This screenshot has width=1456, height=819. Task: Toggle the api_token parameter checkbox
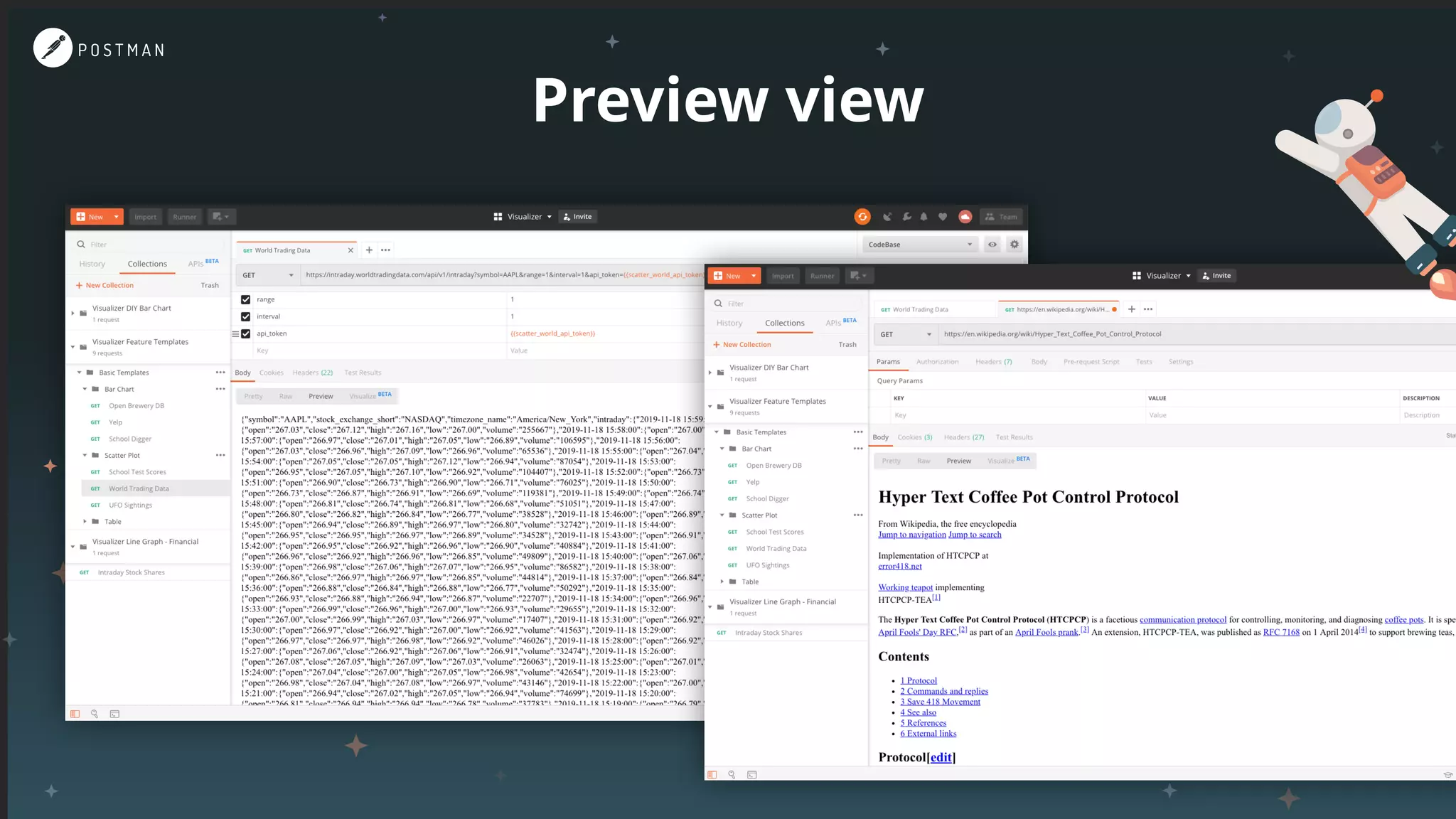pos(245,334)
